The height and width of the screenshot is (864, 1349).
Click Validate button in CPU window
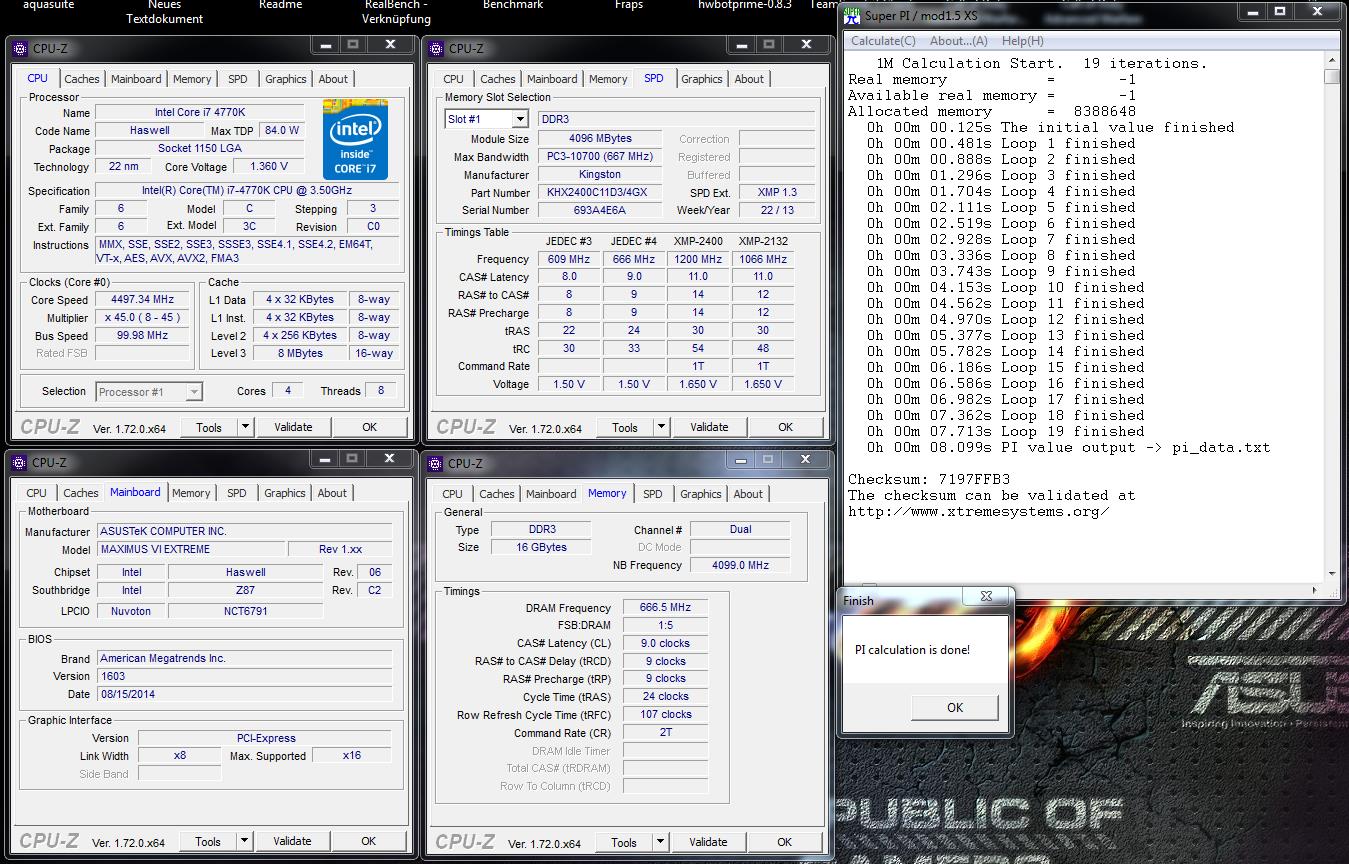click(293, 427)
